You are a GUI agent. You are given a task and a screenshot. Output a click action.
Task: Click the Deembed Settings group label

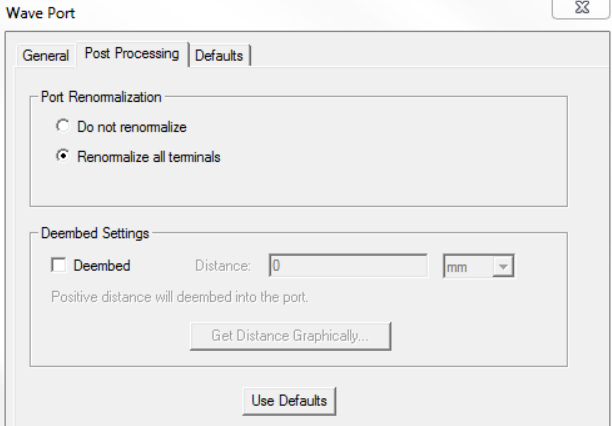(95, 234)
